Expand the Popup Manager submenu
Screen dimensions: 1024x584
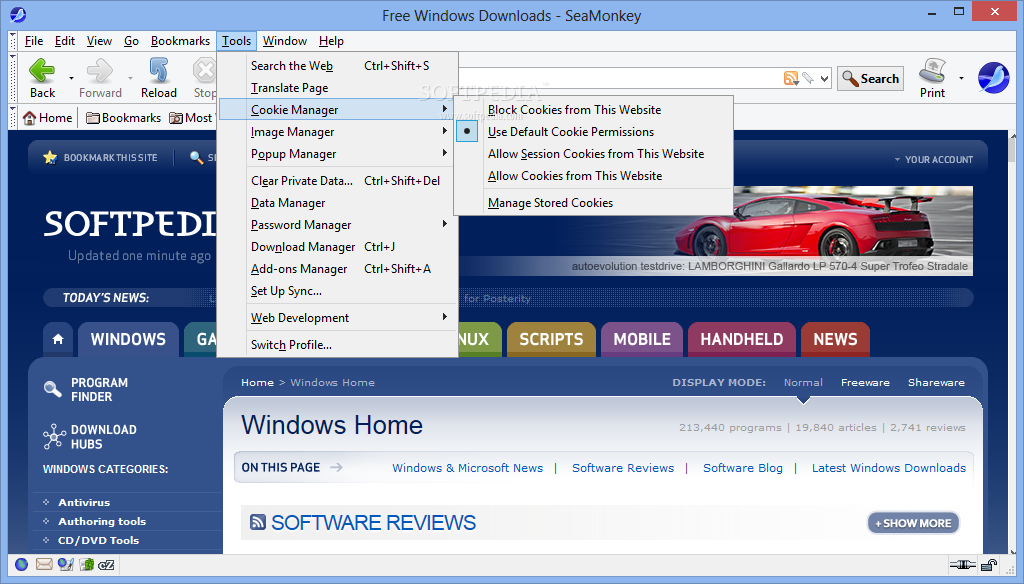point(337,154)
